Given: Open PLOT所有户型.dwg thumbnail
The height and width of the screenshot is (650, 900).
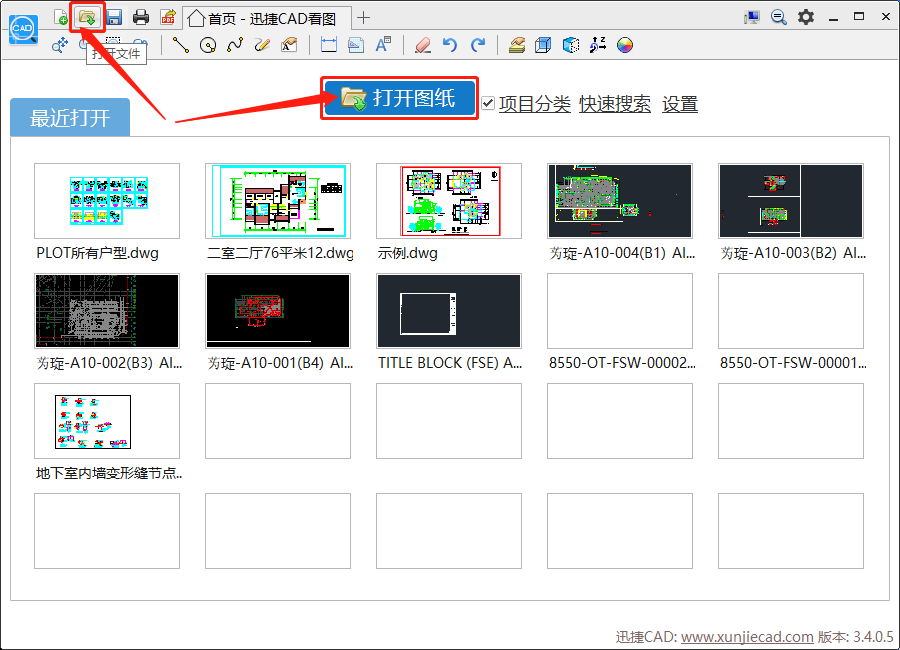Looking at the screenshot, I should pos(107,201).
